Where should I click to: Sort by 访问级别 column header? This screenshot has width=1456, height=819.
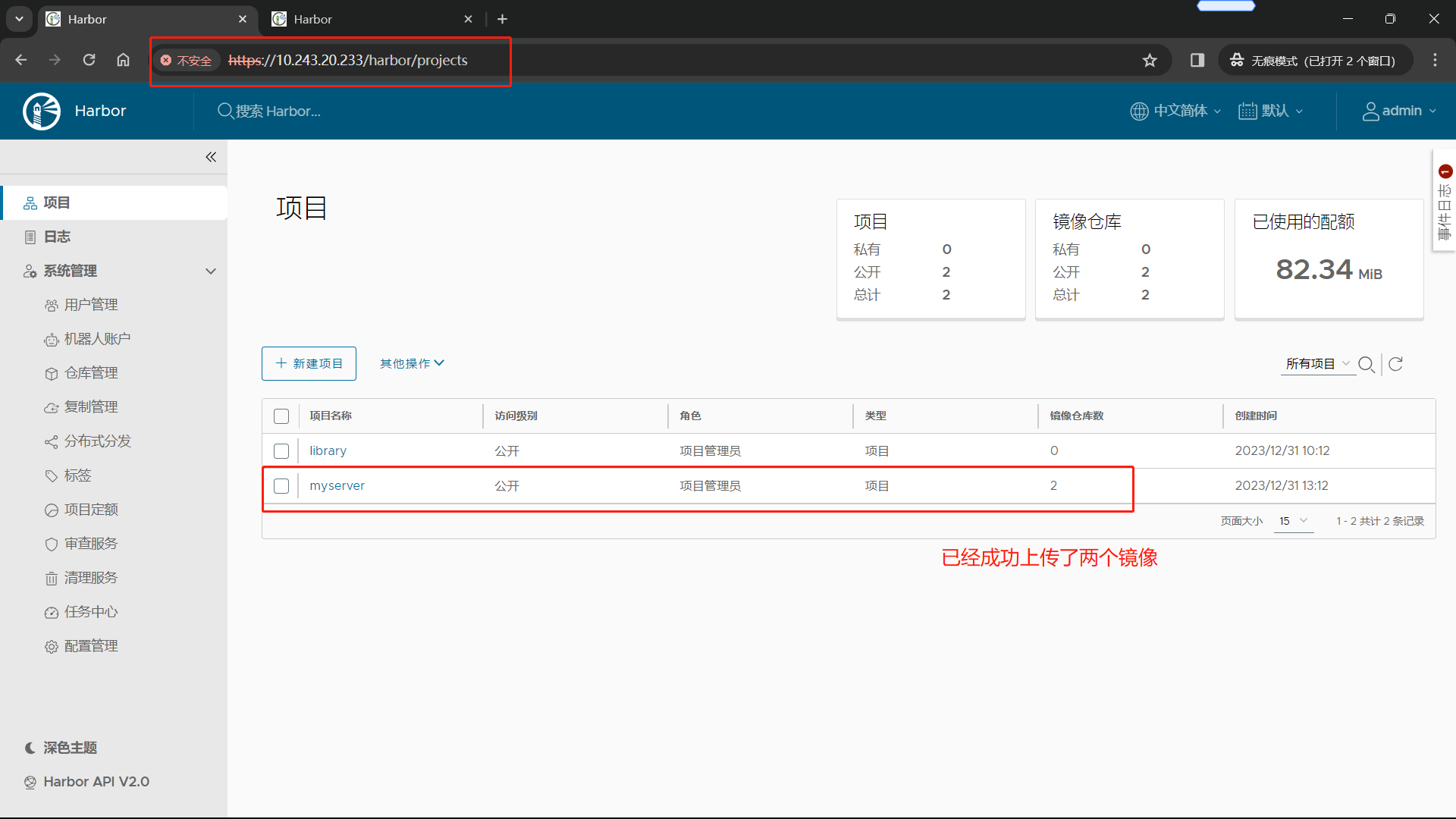click(x=516, y=416)
